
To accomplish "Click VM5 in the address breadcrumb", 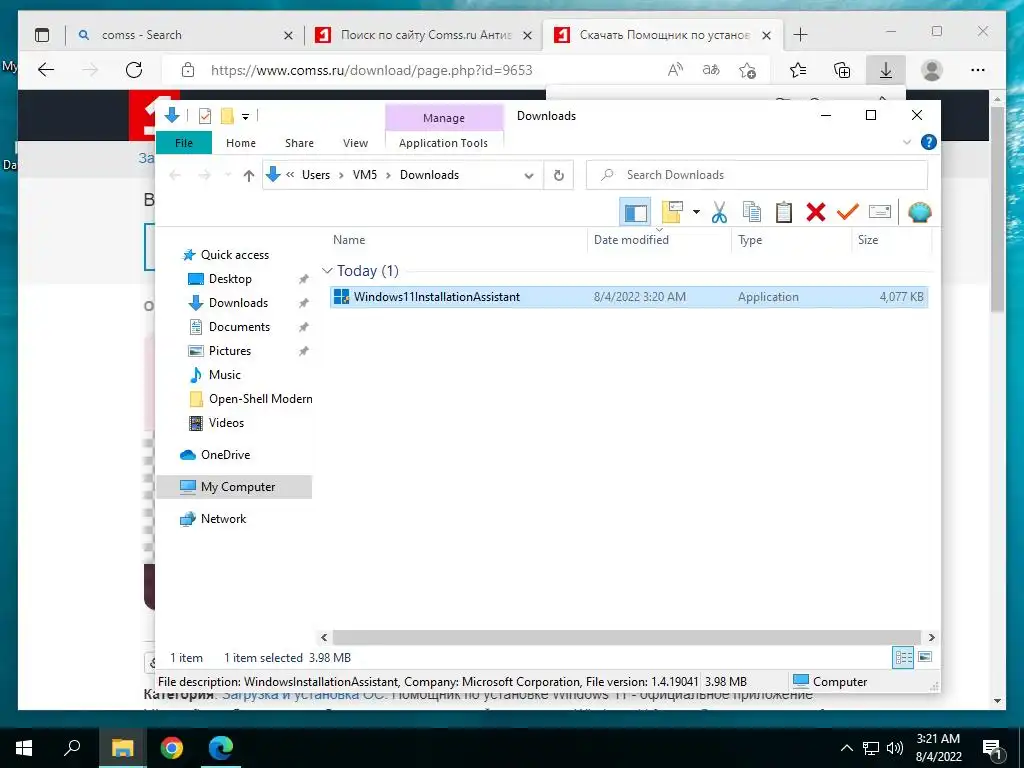I will click(364, 175).
